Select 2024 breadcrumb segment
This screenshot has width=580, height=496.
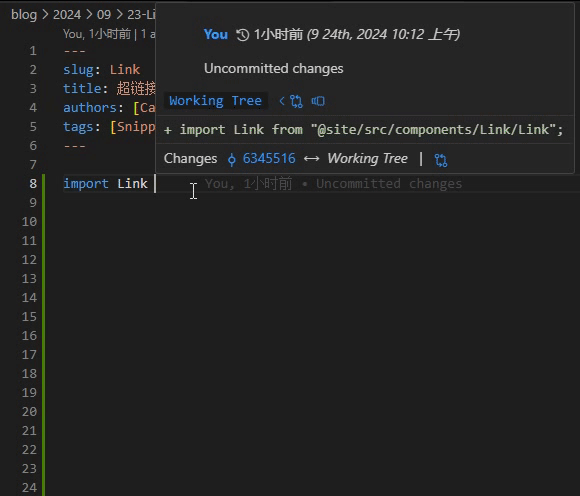click(x=67, y=14)
